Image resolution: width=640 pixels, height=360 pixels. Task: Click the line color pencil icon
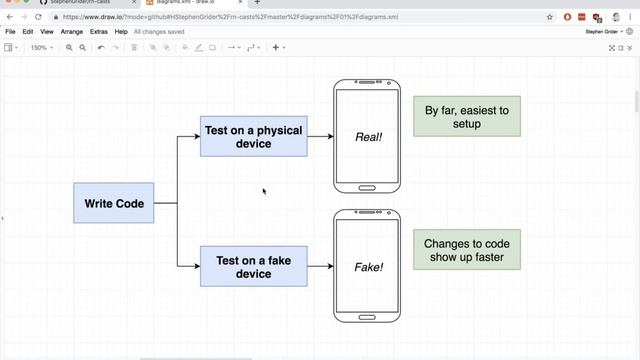(x=199, y=48)
